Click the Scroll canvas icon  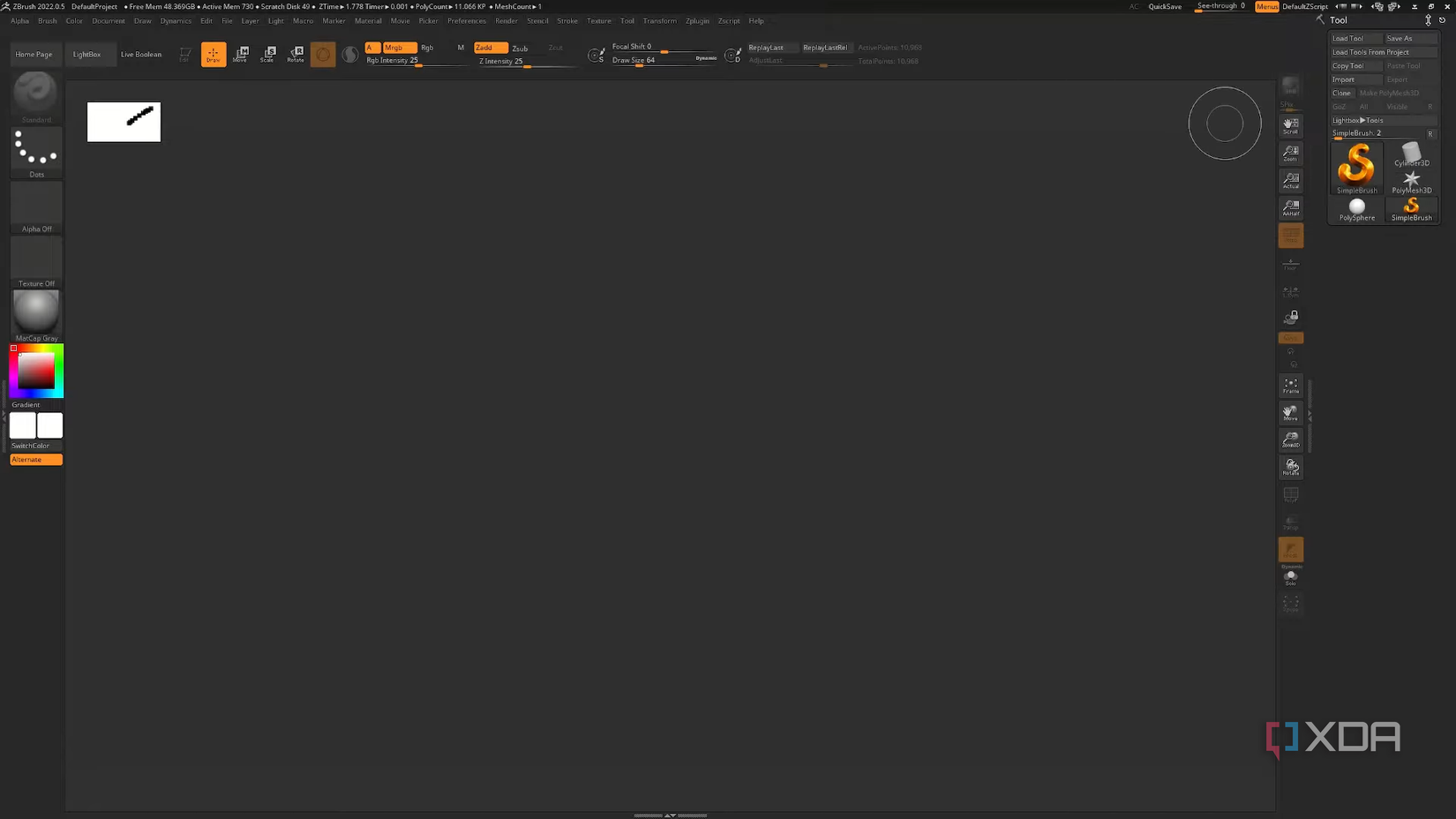1290,125
